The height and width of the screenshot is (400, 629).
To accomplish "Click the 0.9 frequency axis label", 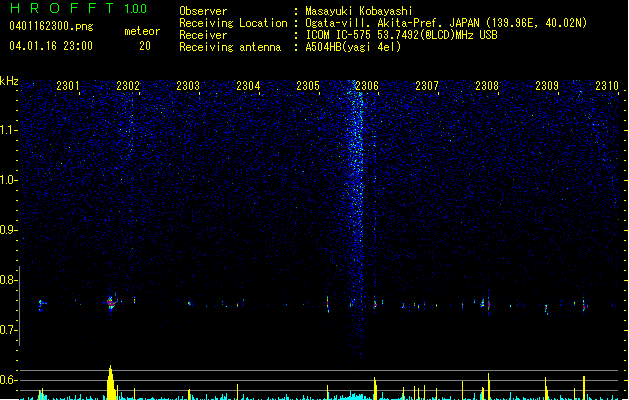I will [8, 230].
